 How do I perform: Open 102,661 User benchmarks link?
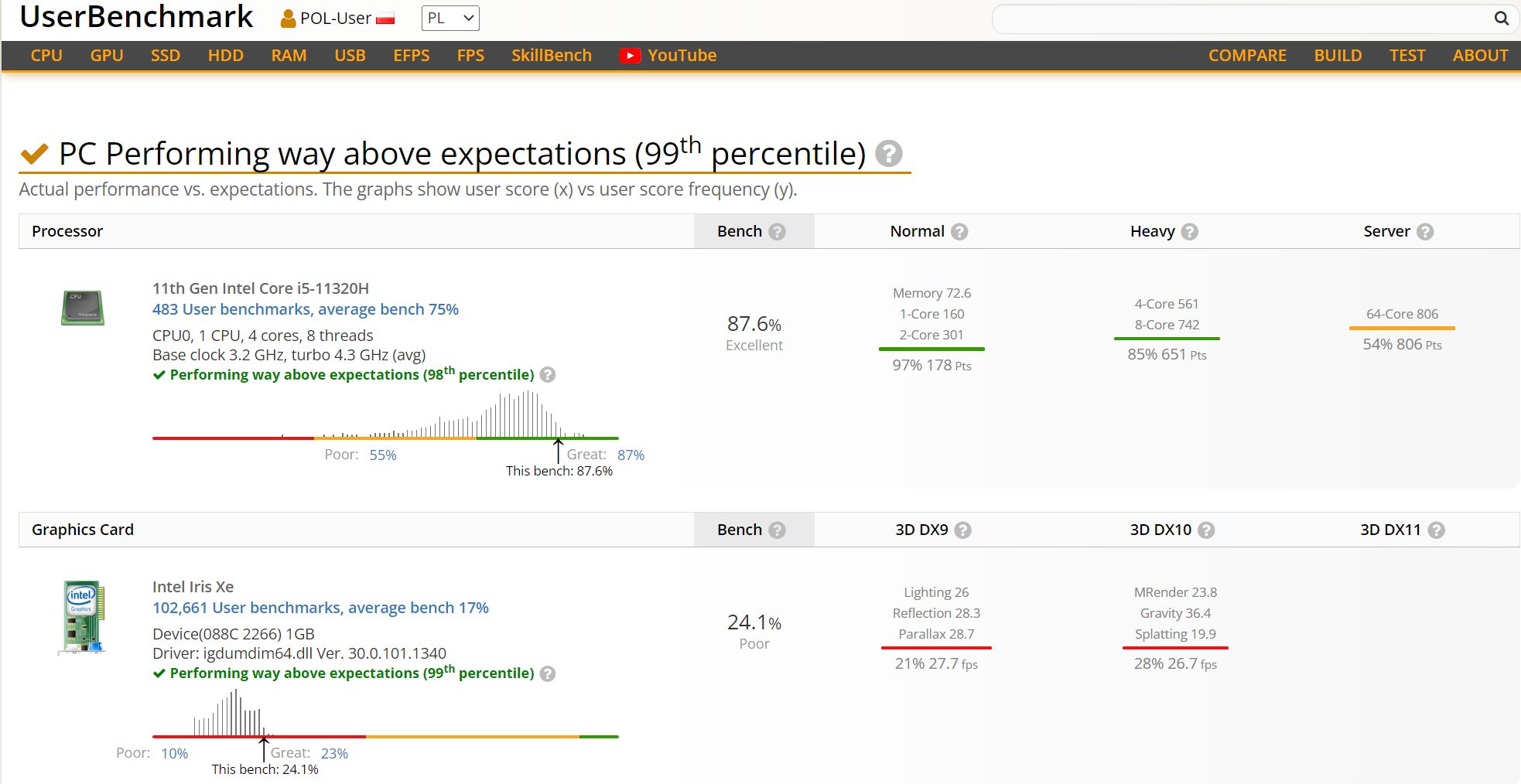(x=320, y=608)
